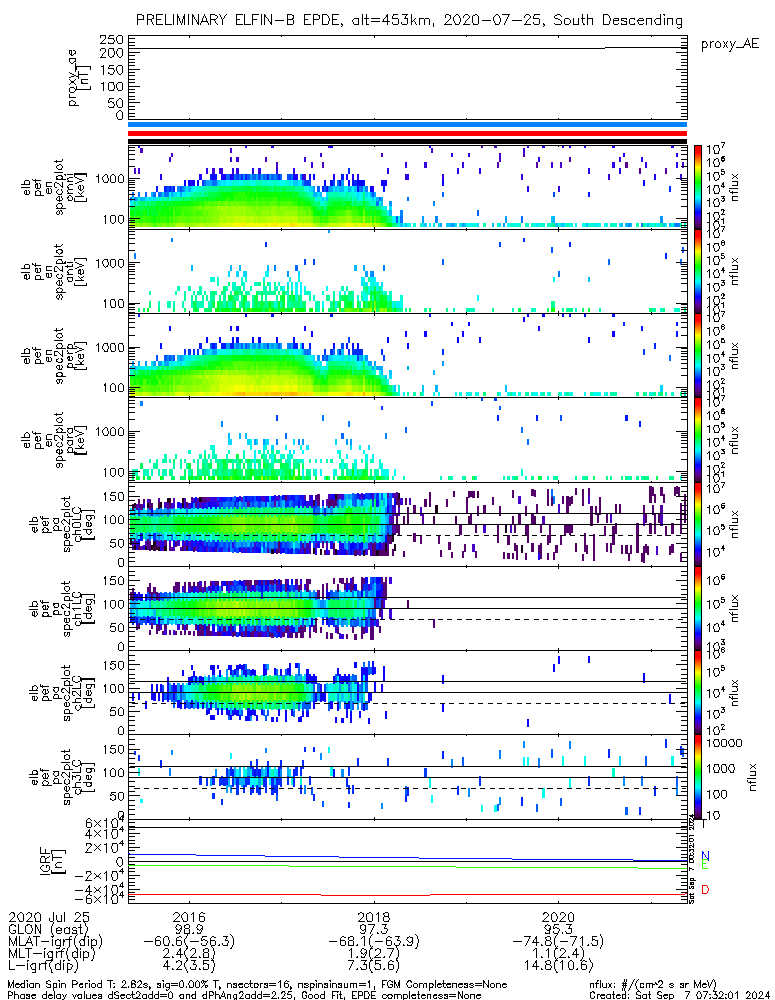Screen dimensions: 775x1000
Task: Click the blue N legend letter in IGRF panel
Action: click(x=705, y=856)
